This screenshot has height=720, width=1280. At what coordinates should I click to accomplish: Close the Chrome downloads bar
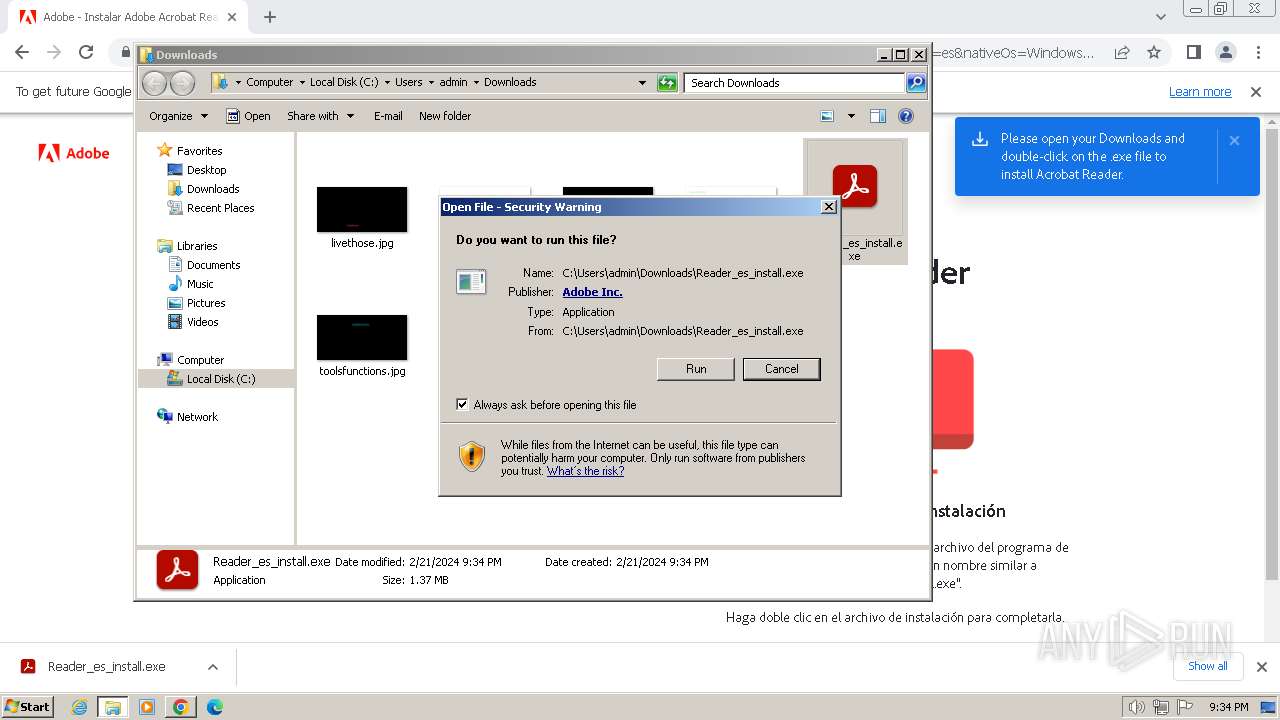1261,667
